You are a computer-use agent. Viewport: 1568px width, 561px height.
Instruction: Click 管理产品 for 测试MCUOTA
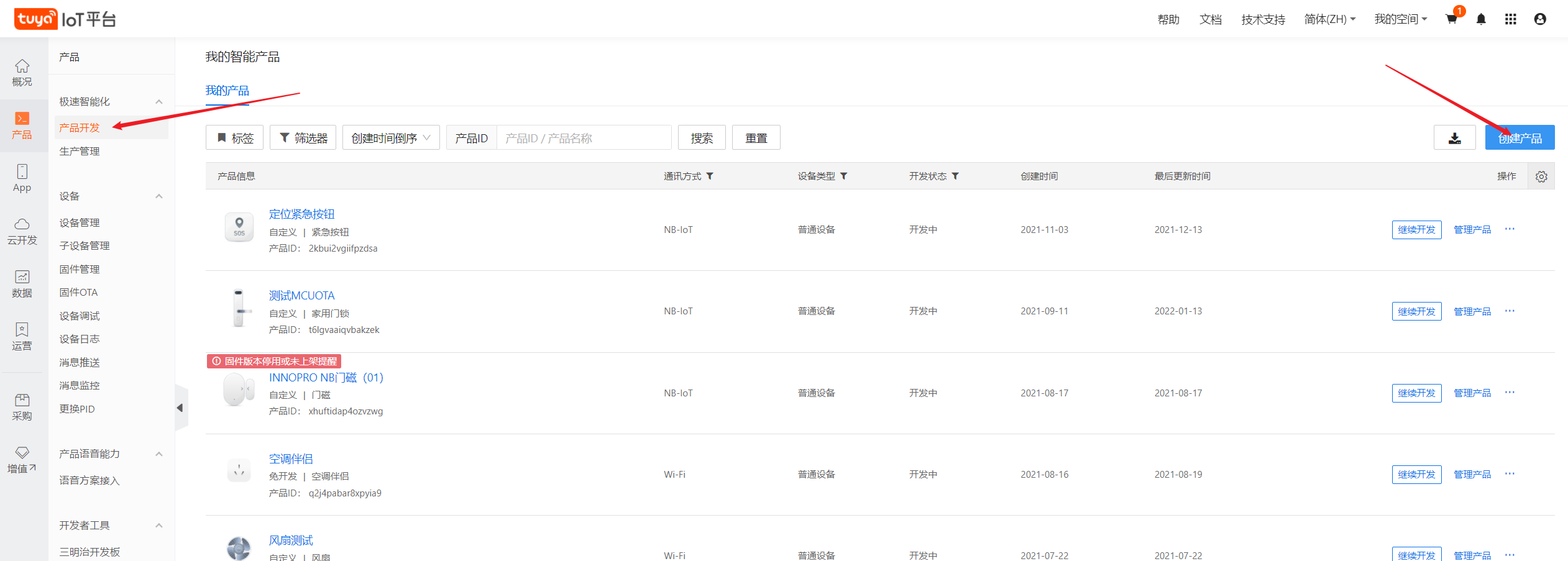click(x=1472, y=311)
